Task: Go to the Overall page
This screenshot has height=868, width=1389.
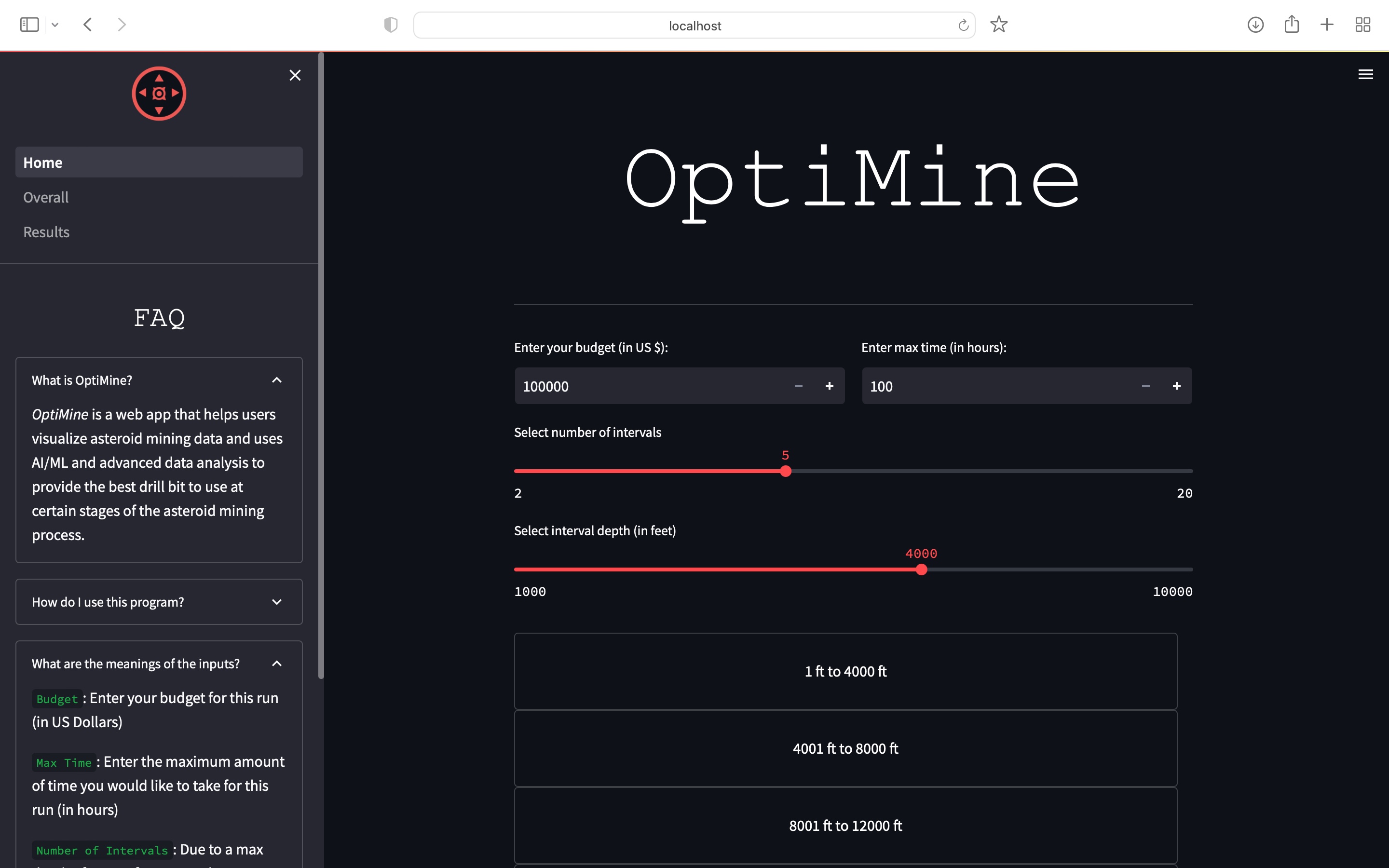Action: tap(46, 198)
